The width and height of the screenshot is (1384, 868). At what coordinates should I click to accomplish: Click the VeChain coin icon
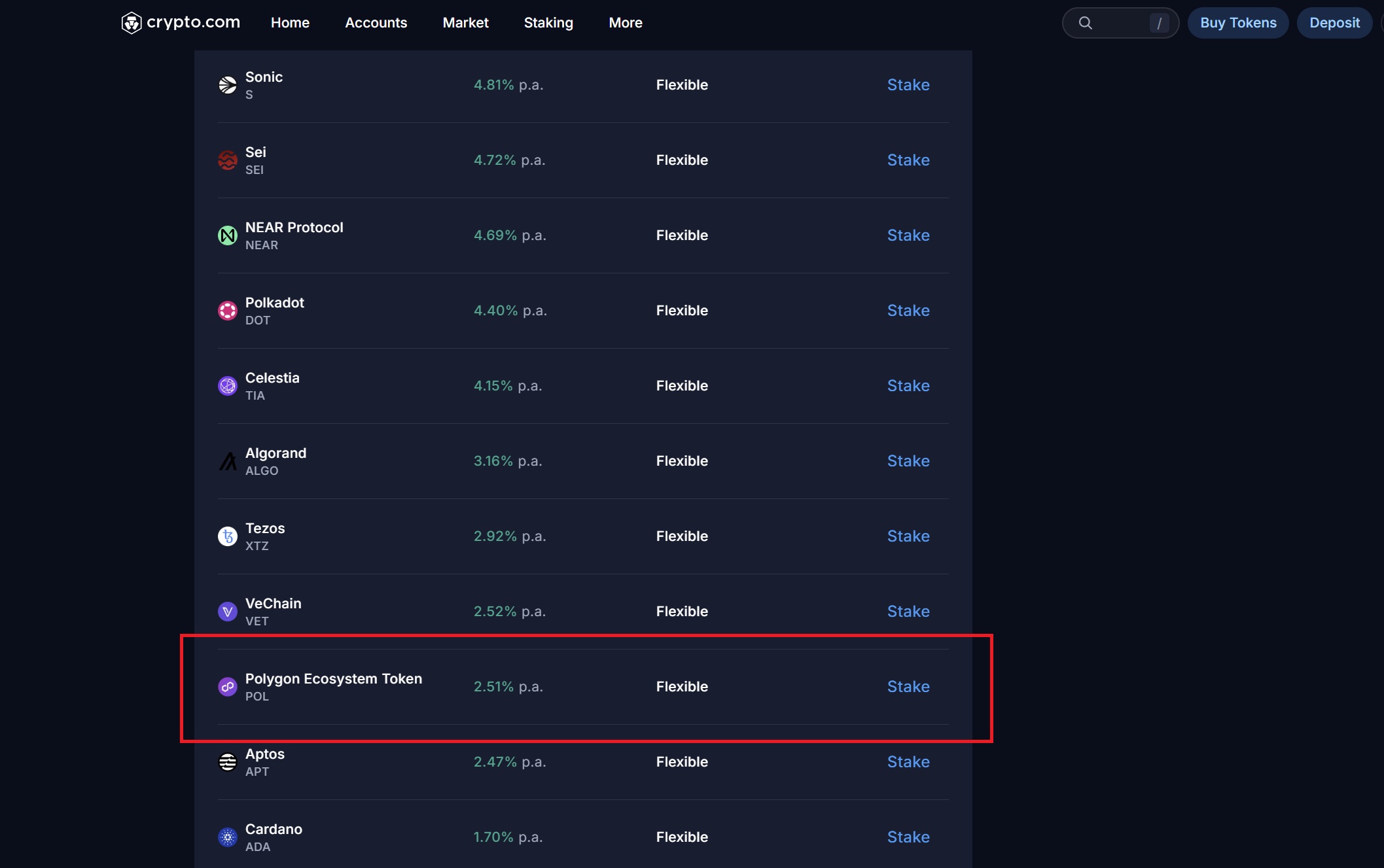click(x=228, y=612)
